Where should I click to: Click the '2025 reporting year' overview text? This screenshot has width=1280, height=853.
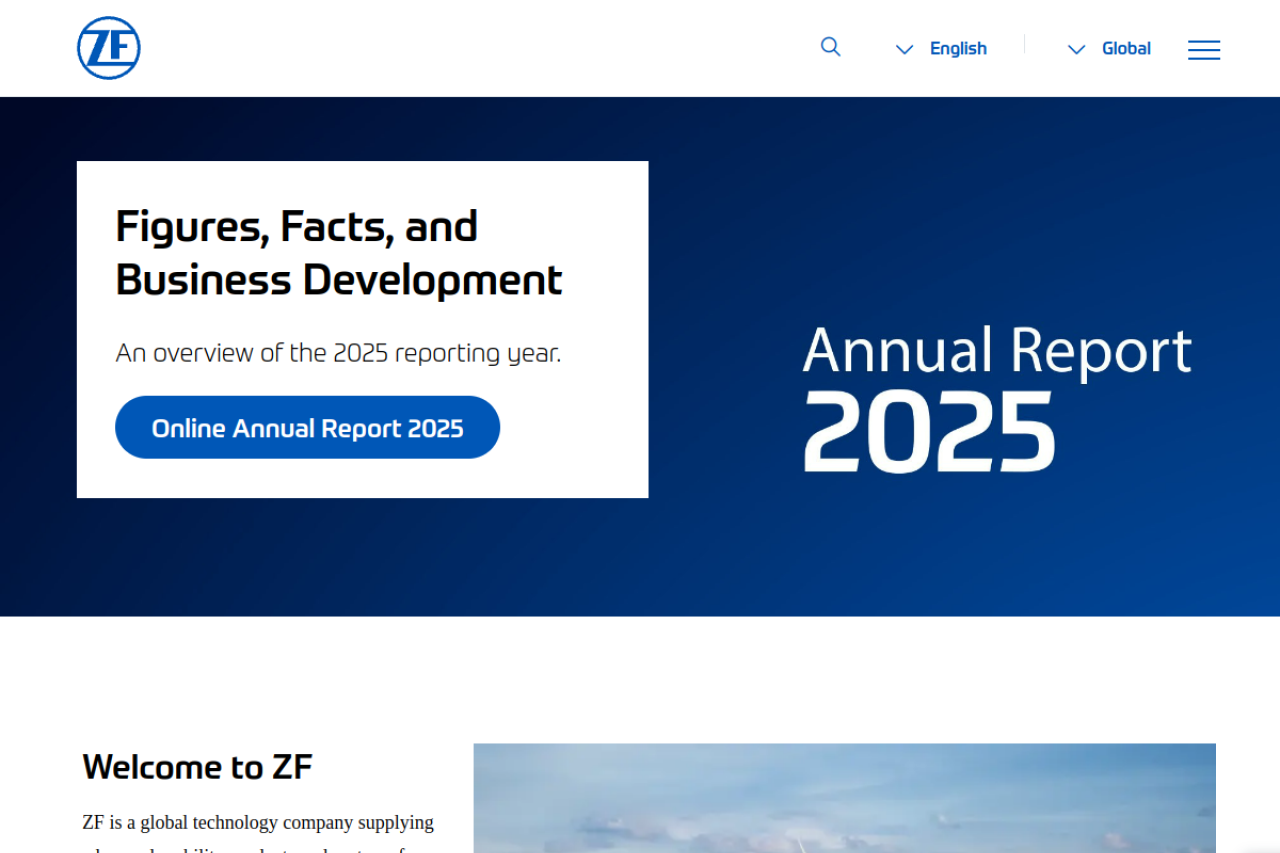click(x=338, y=353)
